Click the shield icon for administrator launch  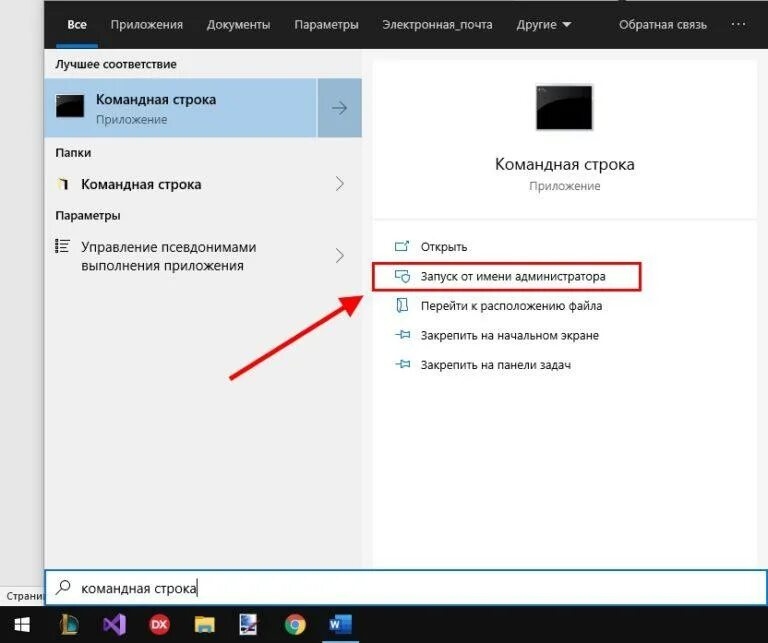pos(402,276)
